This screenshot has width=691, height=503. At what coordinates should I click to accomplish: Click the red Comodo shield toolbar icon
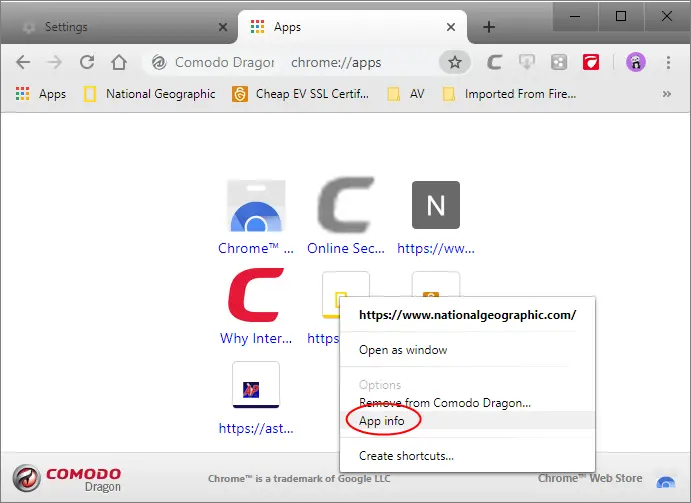(x=591, y=62)
